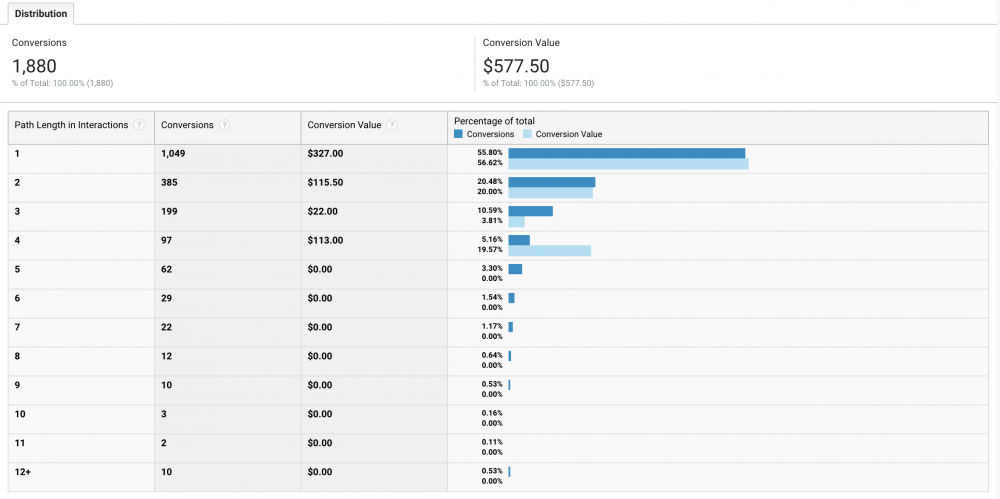The width and height of the screenshot is (1000, 499).
Task: Select the light blue Conversion Value legend swatch
Action: [527, 134]
